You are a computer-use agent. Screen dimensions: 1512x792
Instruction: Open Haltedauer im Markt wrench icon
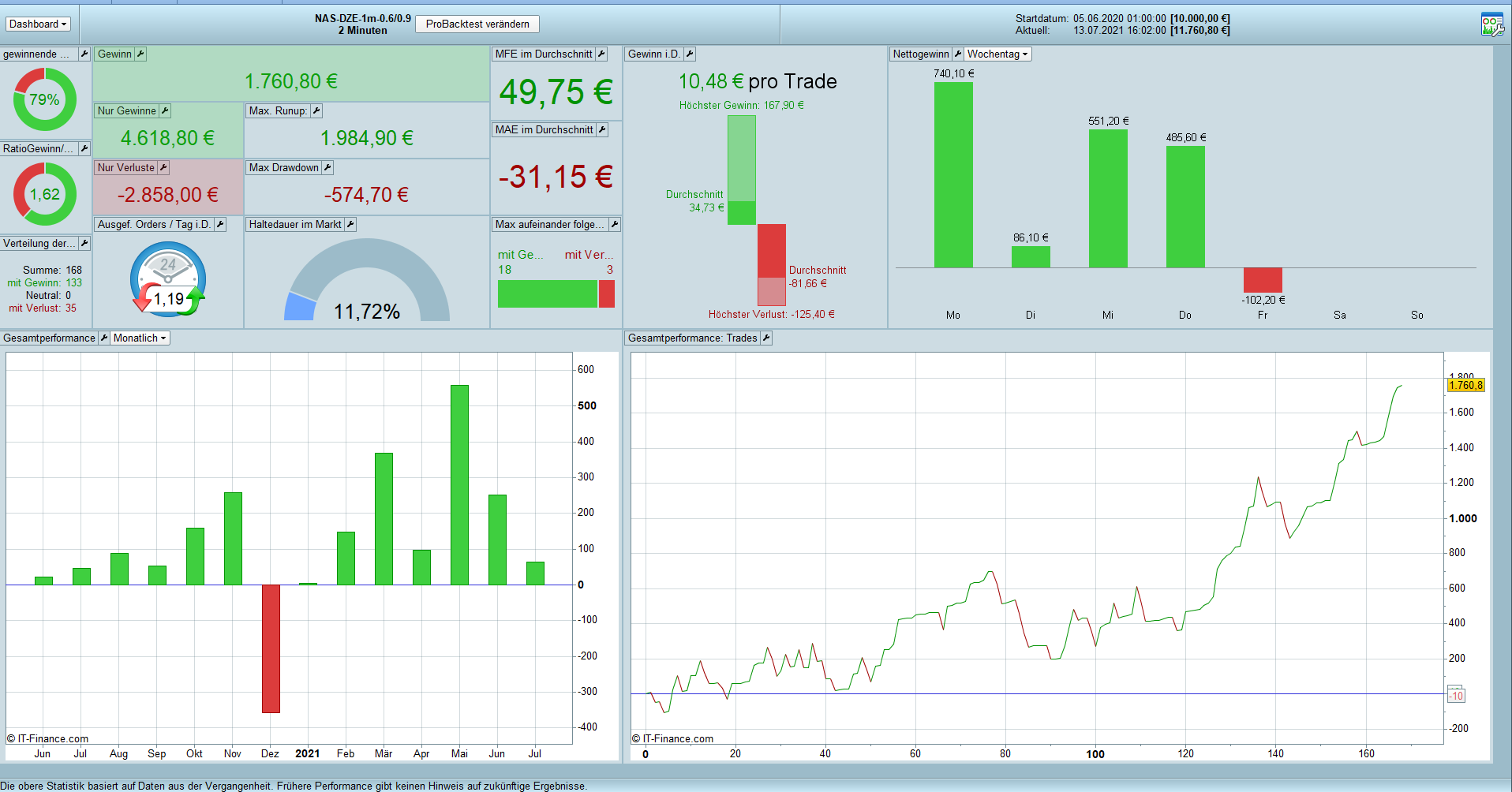point(350,224)
